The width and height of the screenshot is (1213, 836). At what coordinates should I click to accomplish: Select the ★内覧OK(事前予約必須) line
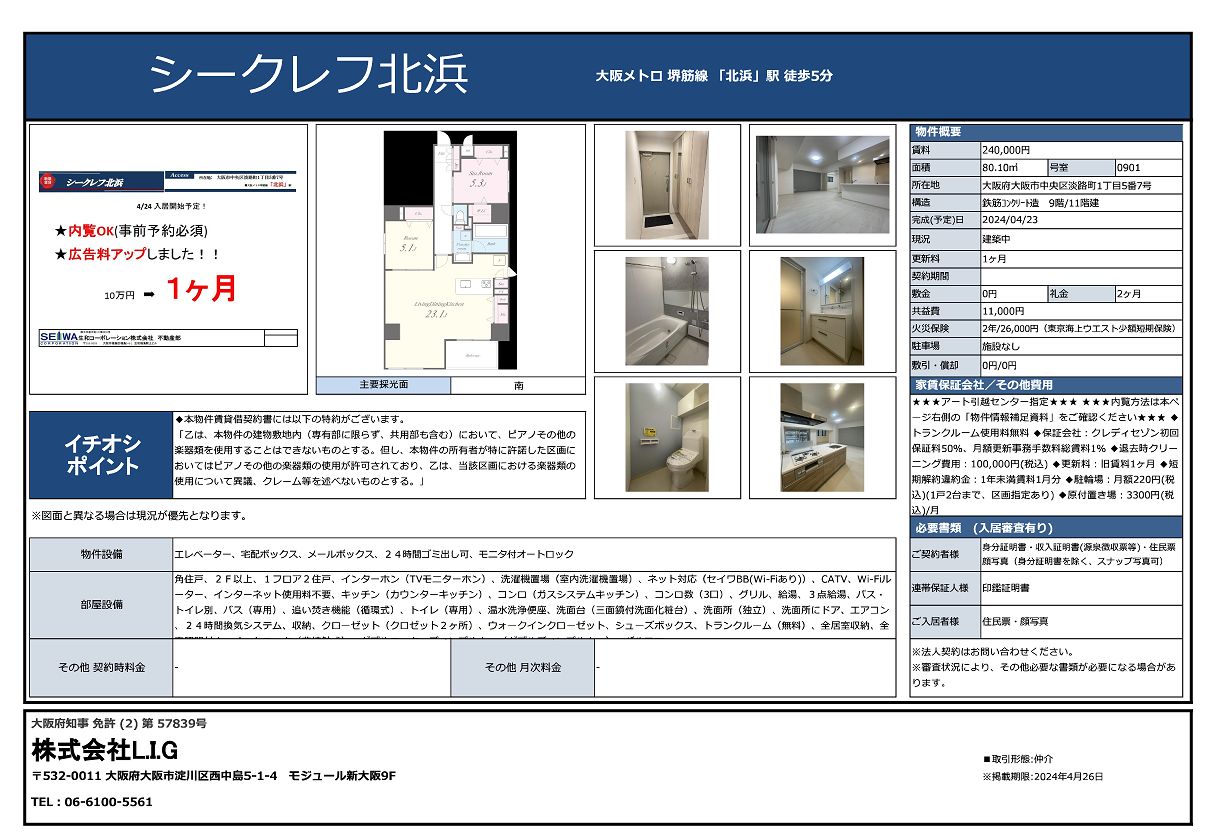coord(131,231)
